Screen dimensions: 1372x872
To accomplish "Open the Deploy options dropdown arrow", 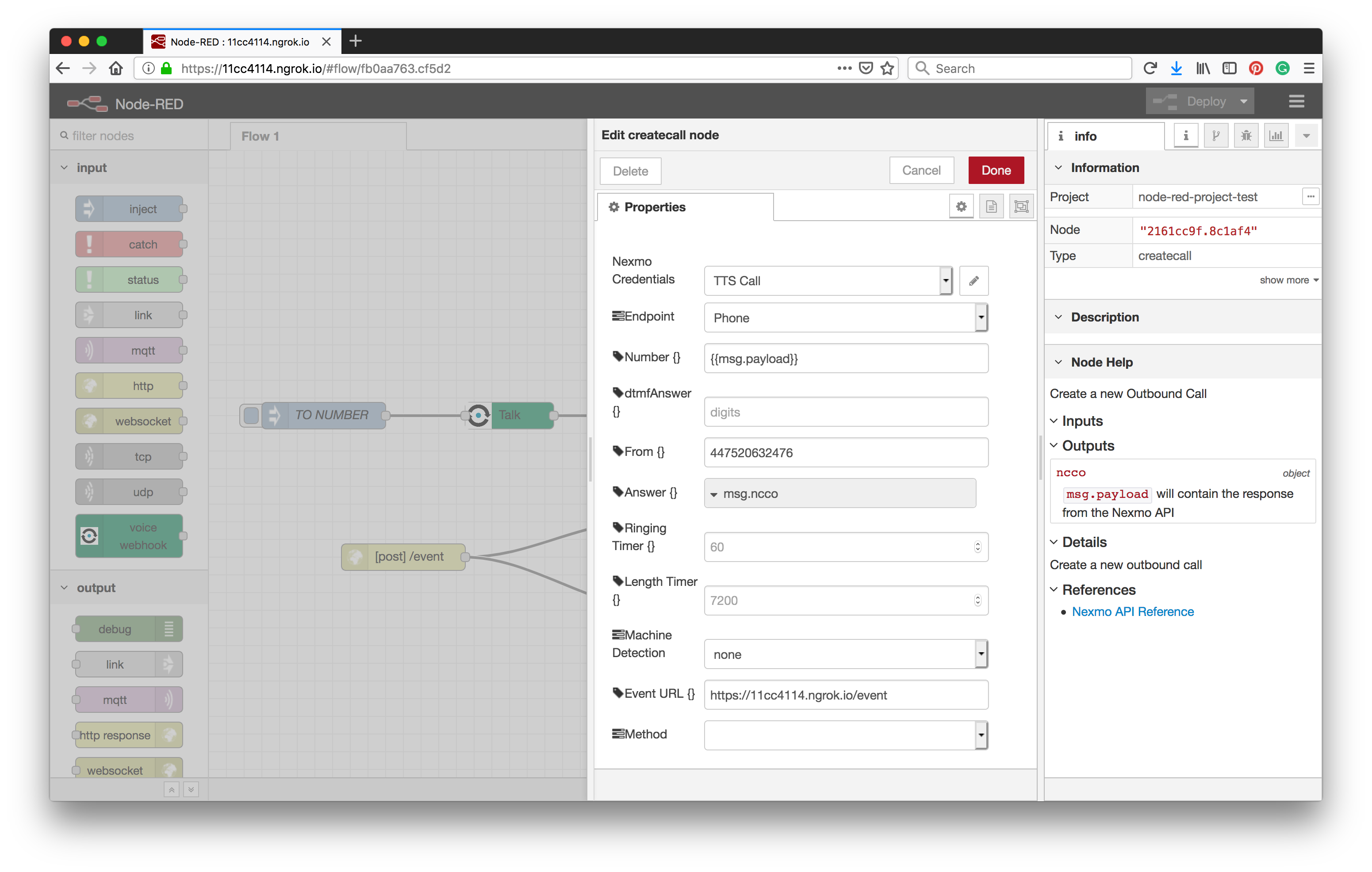I will click(1244, 101).
